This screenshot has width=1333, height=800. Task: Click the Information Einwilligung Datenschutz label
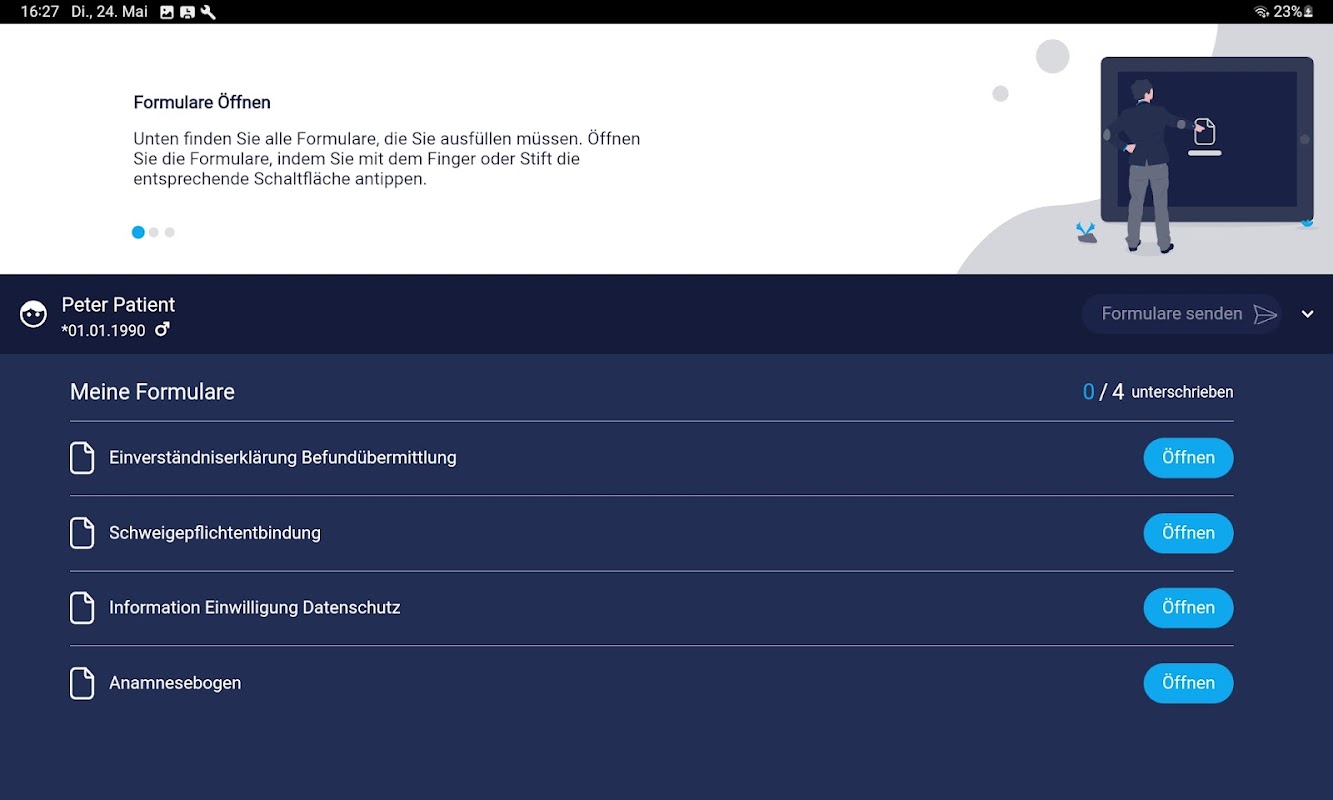point(255,608)
